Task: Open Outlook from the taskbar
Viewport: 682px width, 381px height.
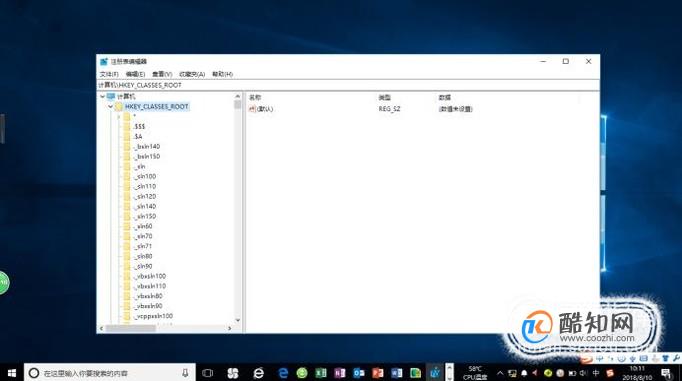Action: [x=359, y=373]
